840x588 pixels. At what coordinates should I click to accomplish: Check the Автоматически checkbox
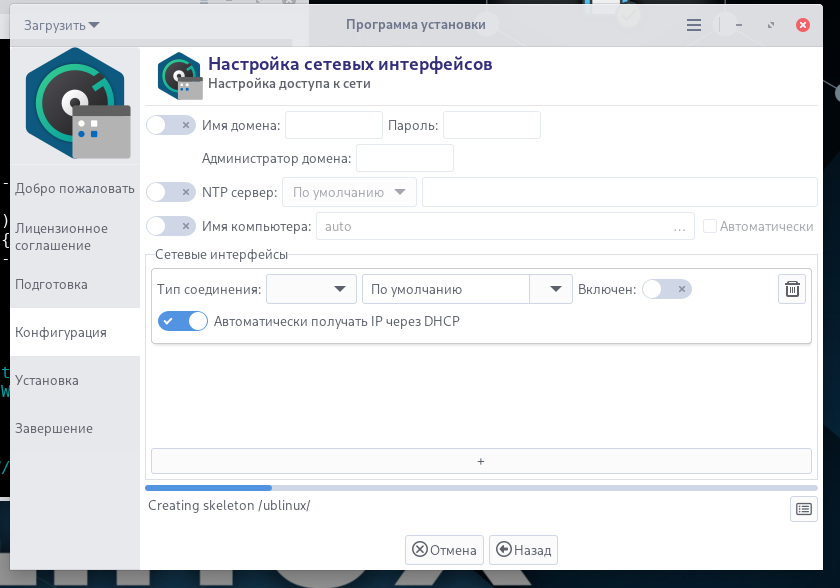coord(710,227)
